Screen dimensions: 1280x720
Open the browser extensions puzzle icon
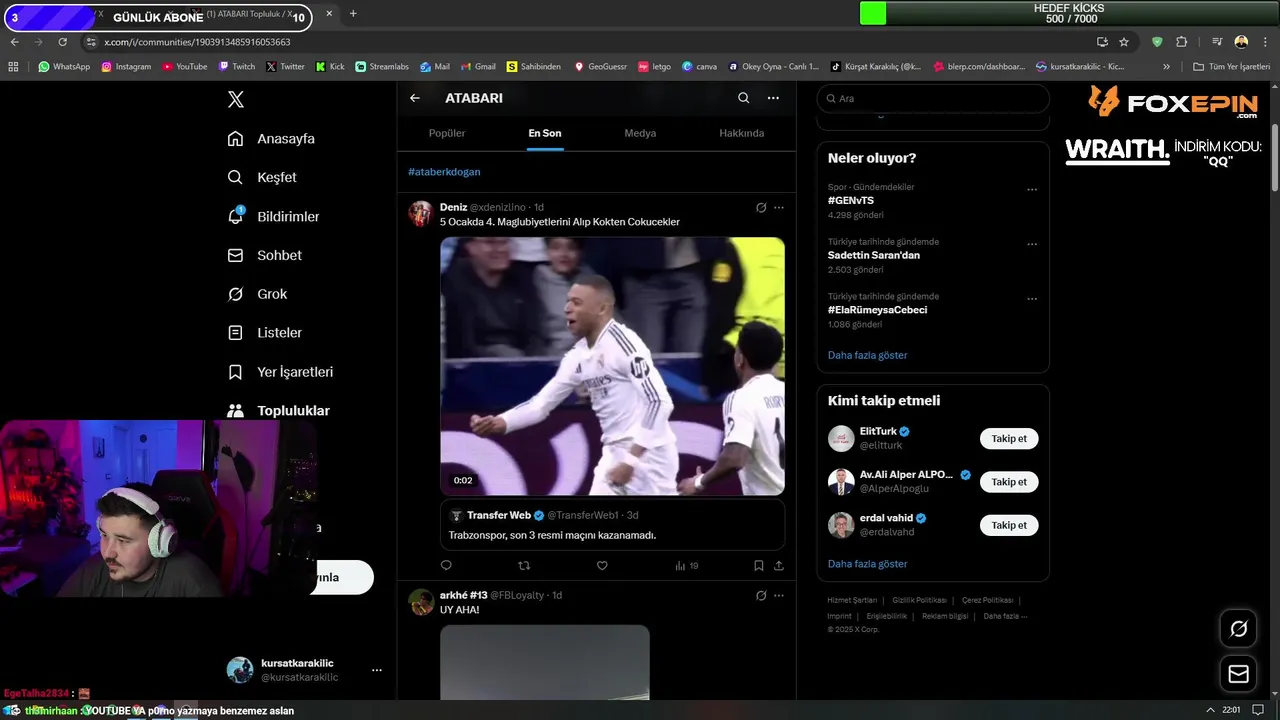pyautogui.click(x=1181, y=42)
